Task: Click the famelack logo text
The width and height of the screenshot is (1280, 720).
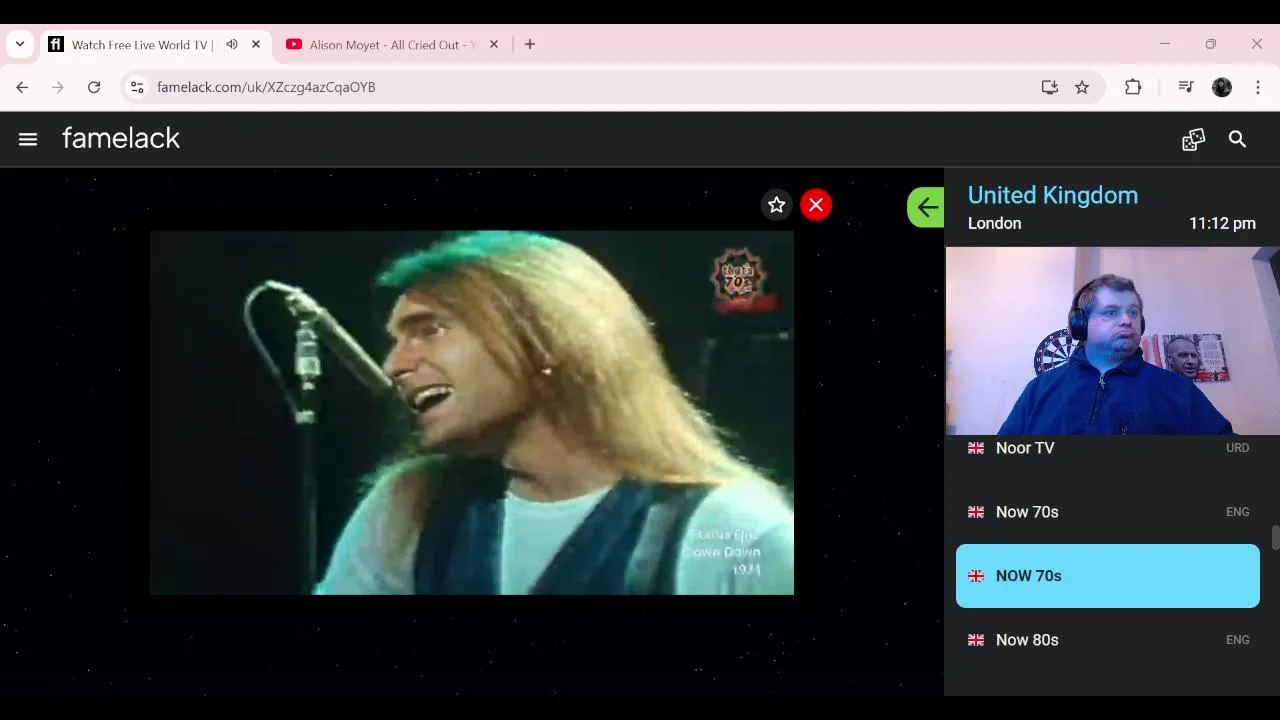Action: click(121, 138)
